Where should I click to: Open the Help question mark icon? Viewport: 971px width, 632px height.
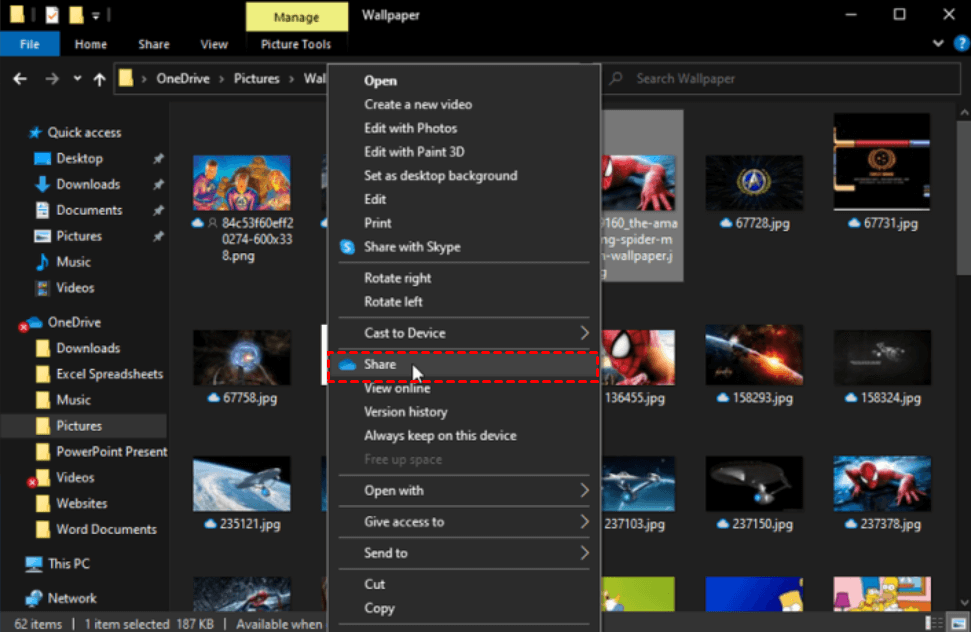(961, 44)
